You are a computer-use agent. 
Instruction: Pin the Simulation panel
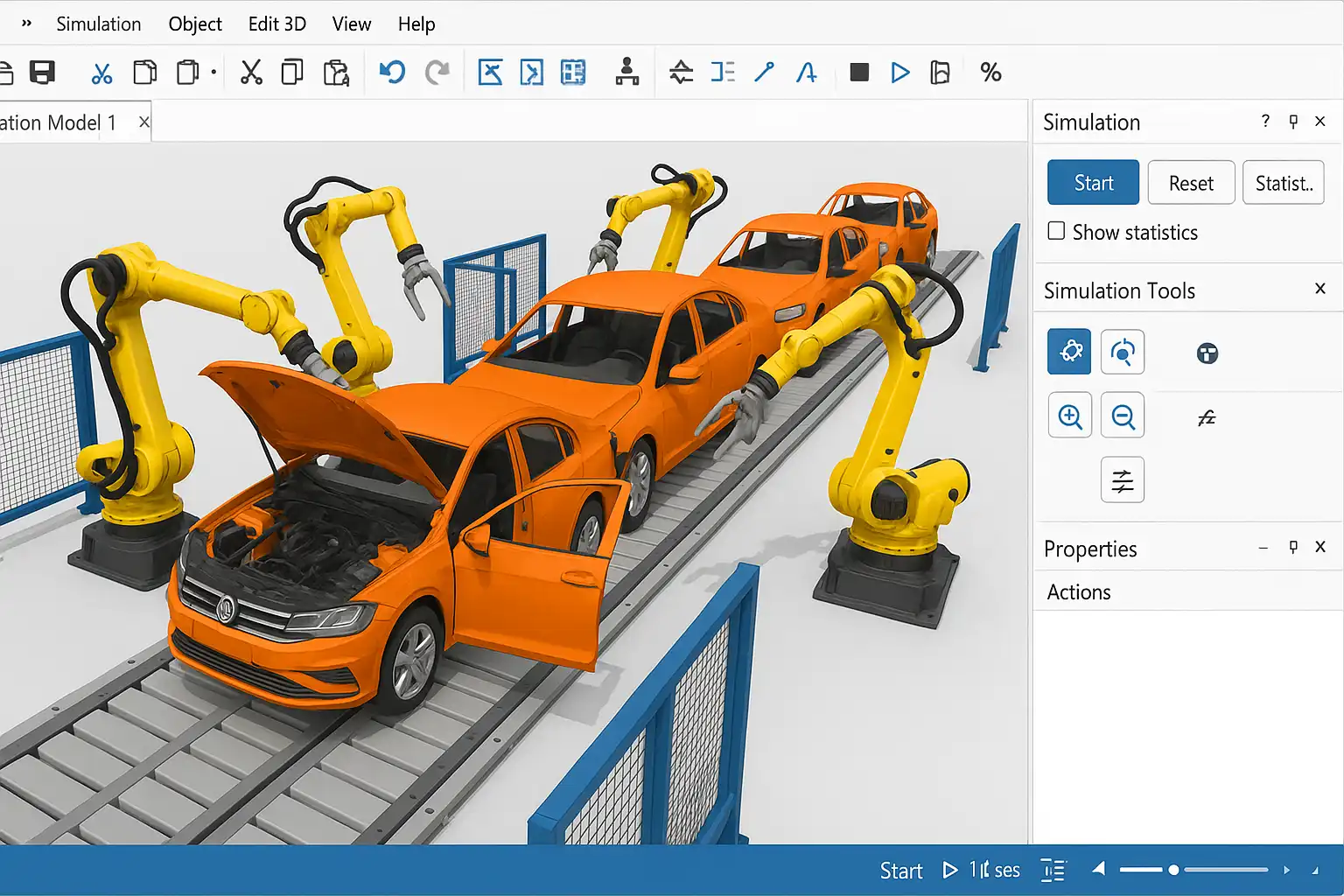pos(1293,122)
